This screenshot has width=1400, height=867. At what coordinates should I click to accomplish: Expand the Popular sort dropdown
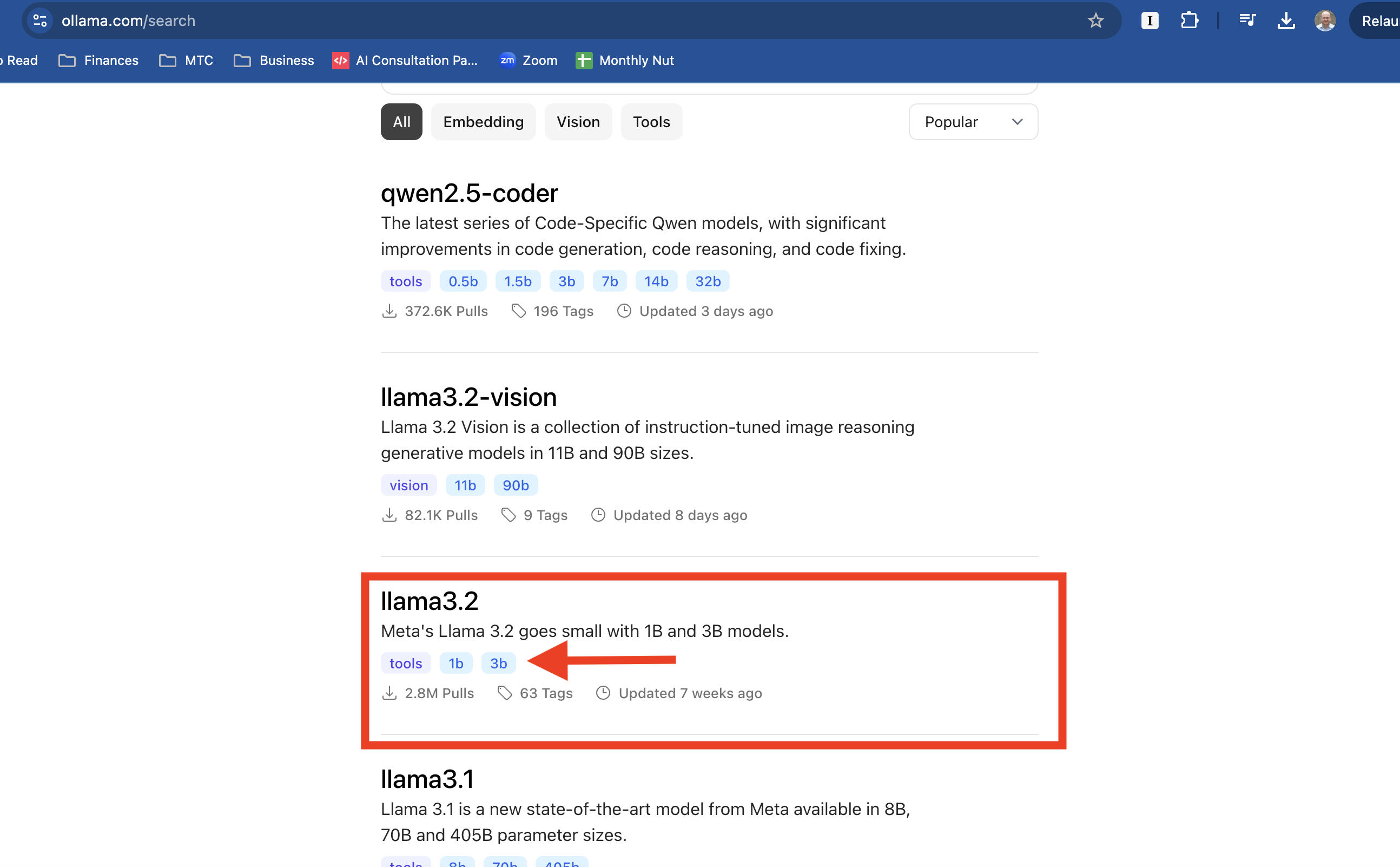[973, 122]
